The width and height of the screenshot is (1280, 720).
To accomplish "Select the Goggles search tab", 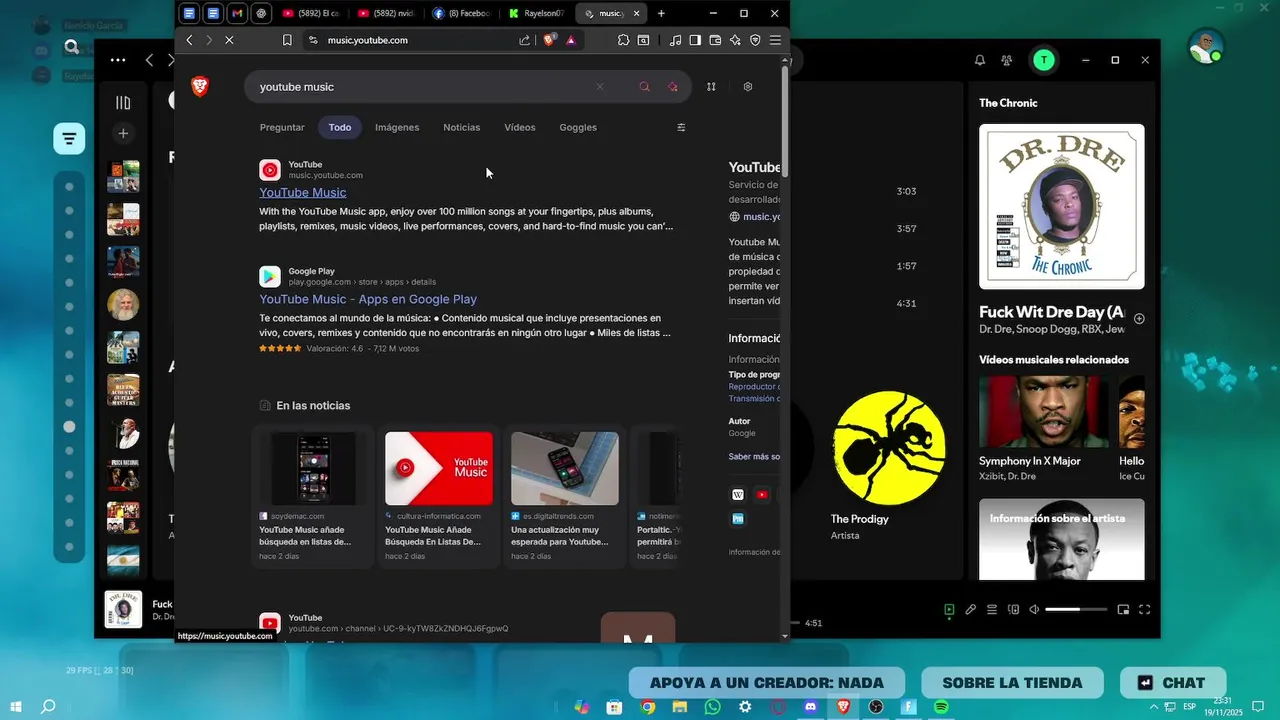I will (x=578, y=127).
